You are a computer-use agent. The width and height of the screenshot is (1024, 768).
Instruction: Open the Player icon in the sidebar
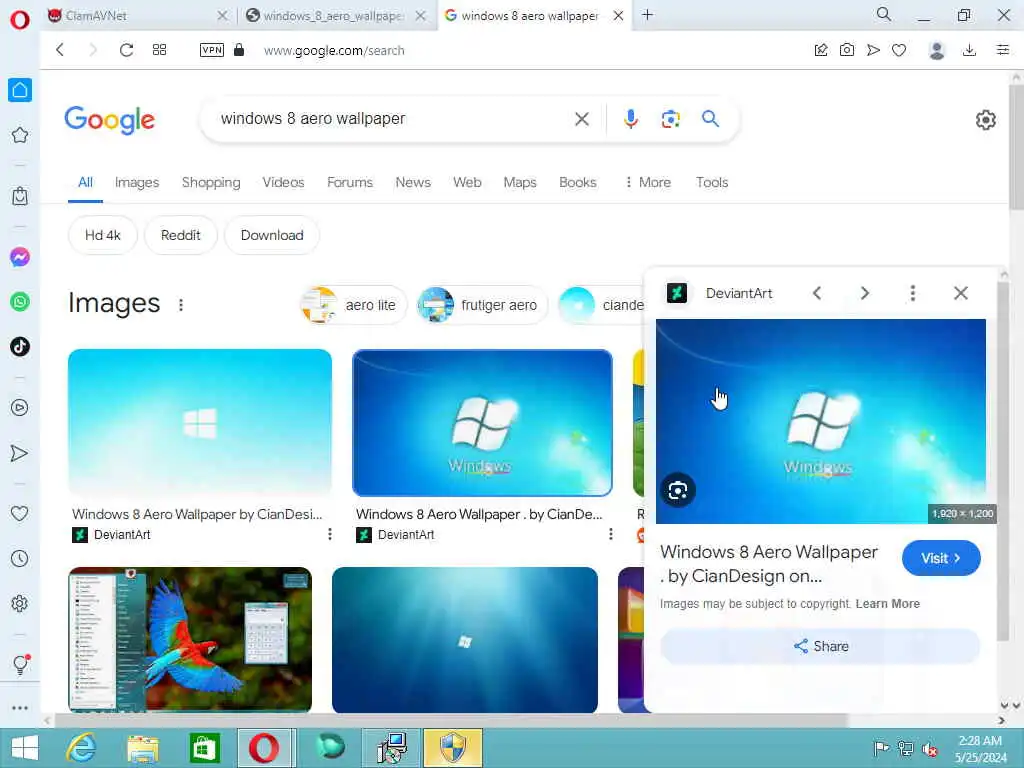click(x=20, y=408)
